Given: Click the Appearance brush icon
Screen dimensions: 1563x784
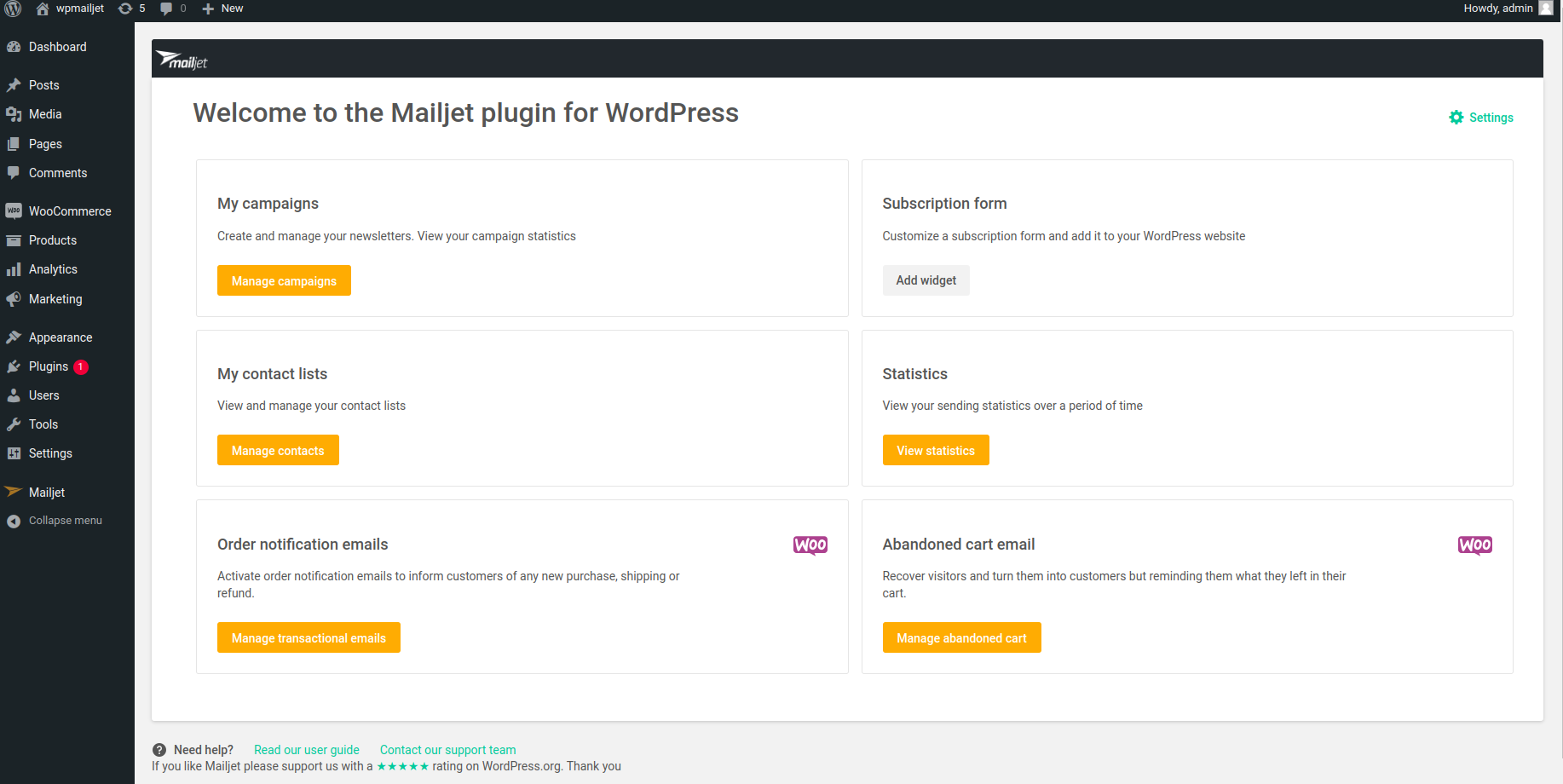Looking at the screenshot, I should coord(14,337).
